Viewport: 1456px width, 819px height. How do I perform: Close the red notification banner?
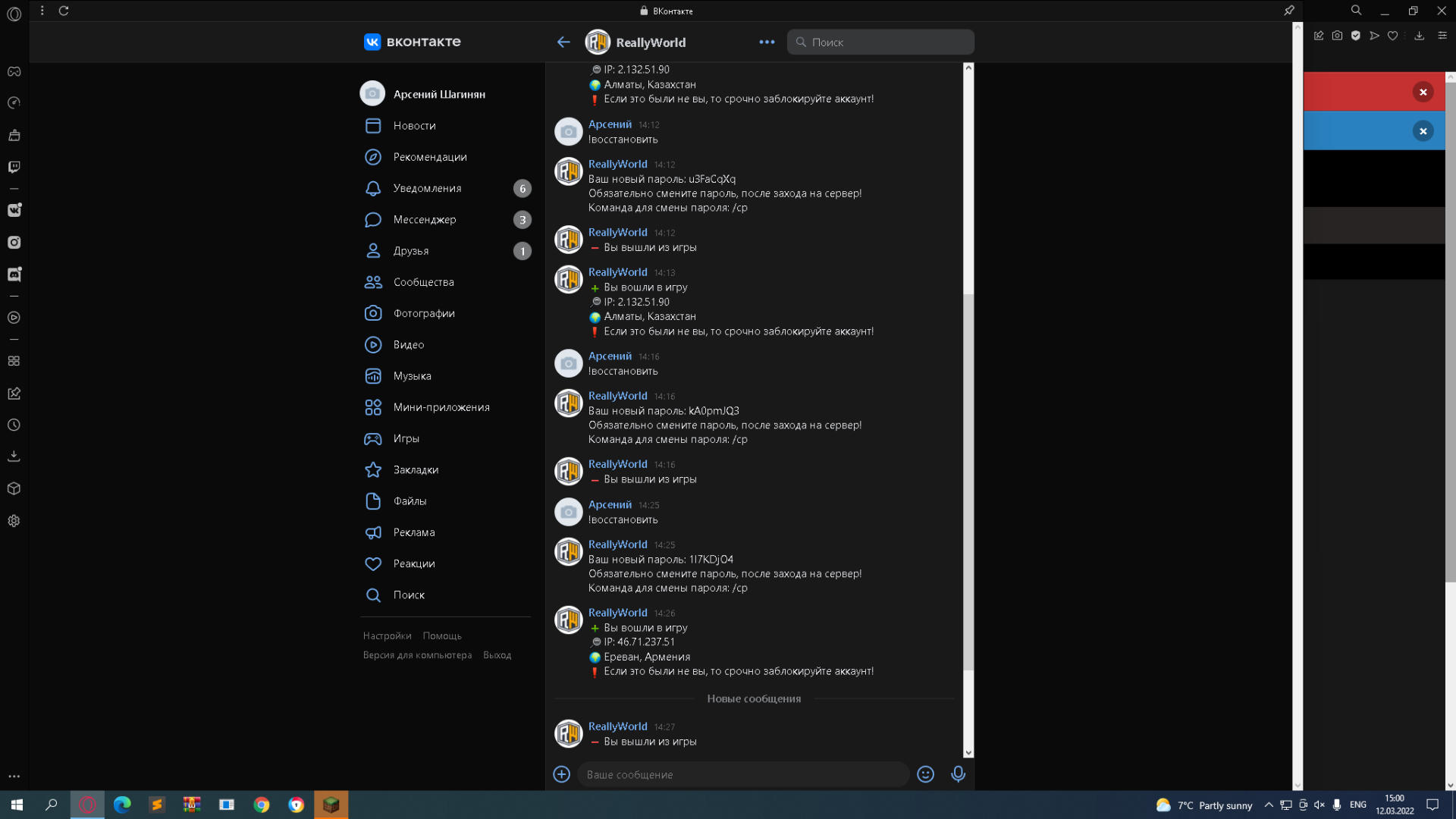pyautogui.click(x=1423, y=92)
